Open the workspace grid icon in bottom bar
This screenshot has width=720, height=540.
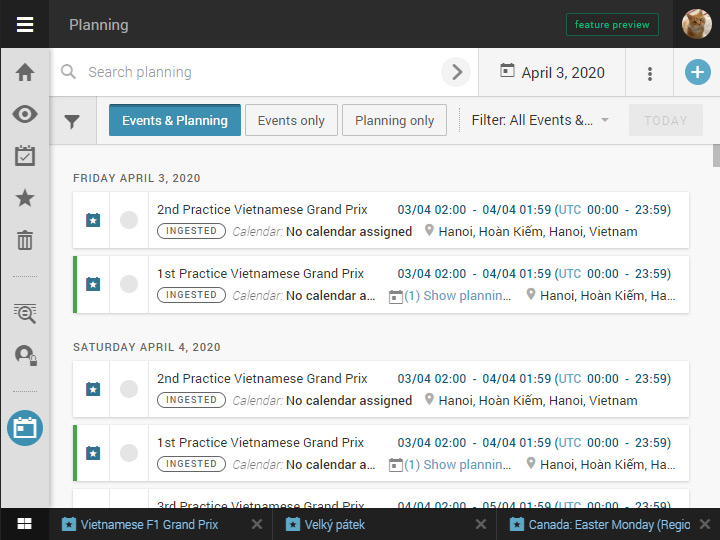24,523
